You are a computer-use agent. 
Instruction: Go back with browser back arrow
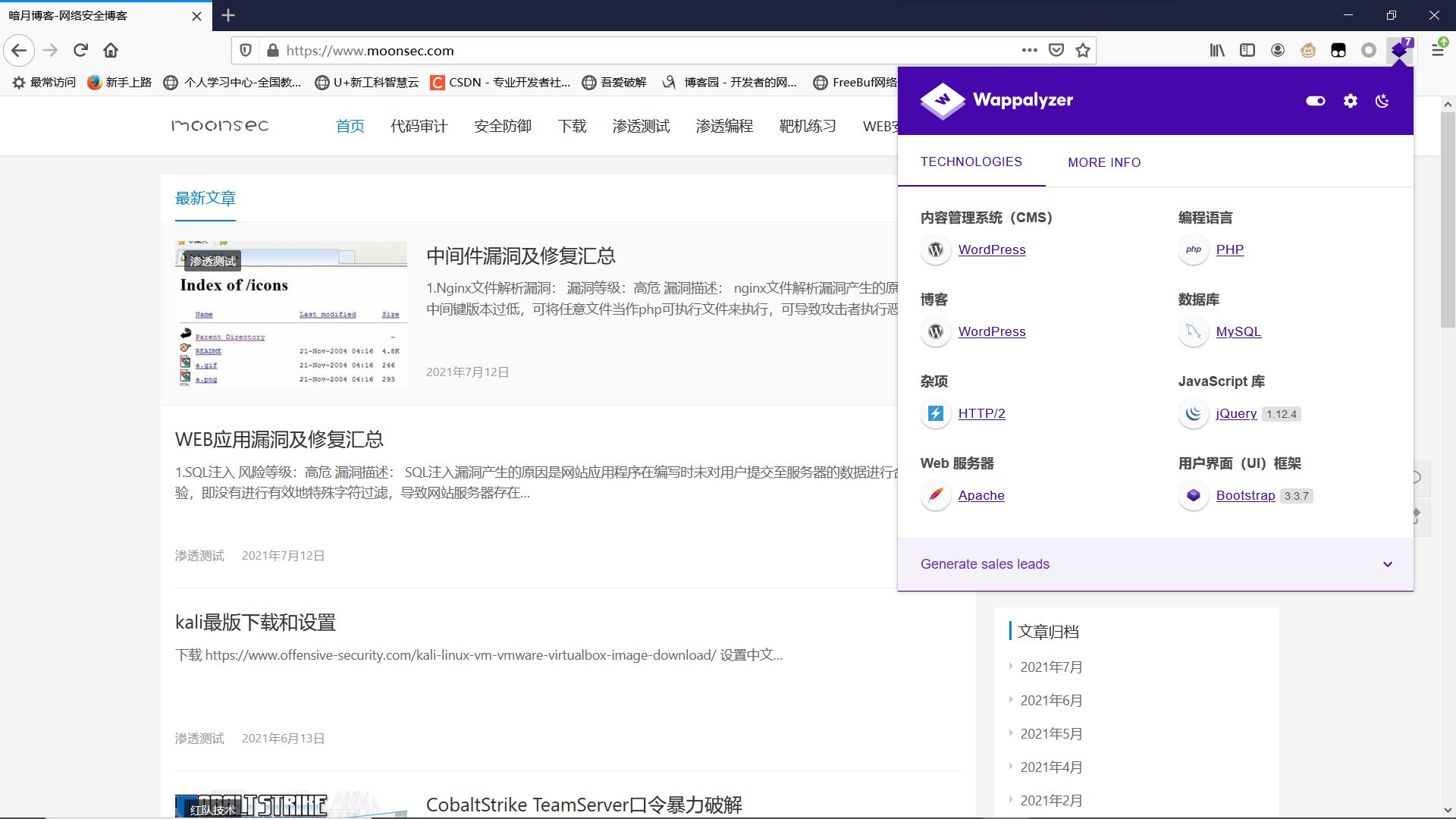19,51
